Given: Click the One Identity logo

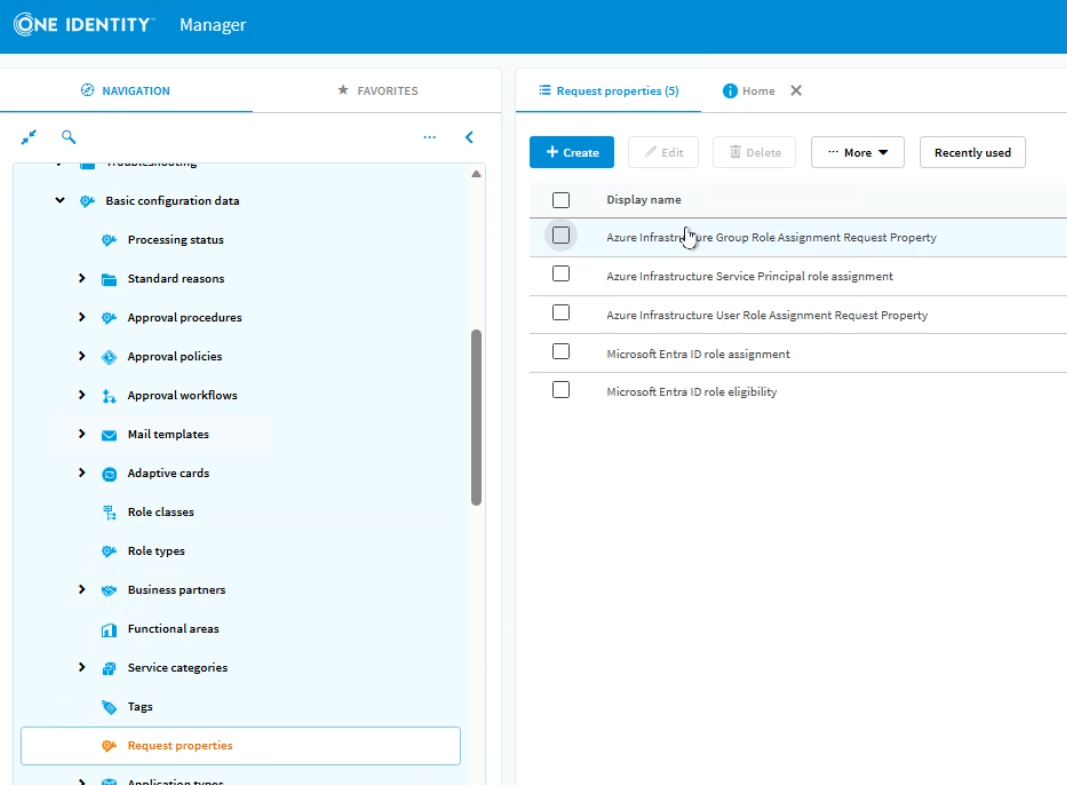Looking at the screenshot, I should 84,24.
